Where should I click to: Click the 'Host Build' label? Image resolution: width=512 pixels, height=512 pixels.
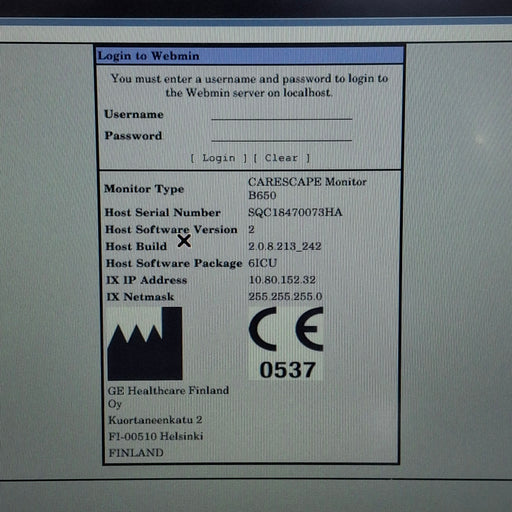pyautogui.click(x=136, y=246)
